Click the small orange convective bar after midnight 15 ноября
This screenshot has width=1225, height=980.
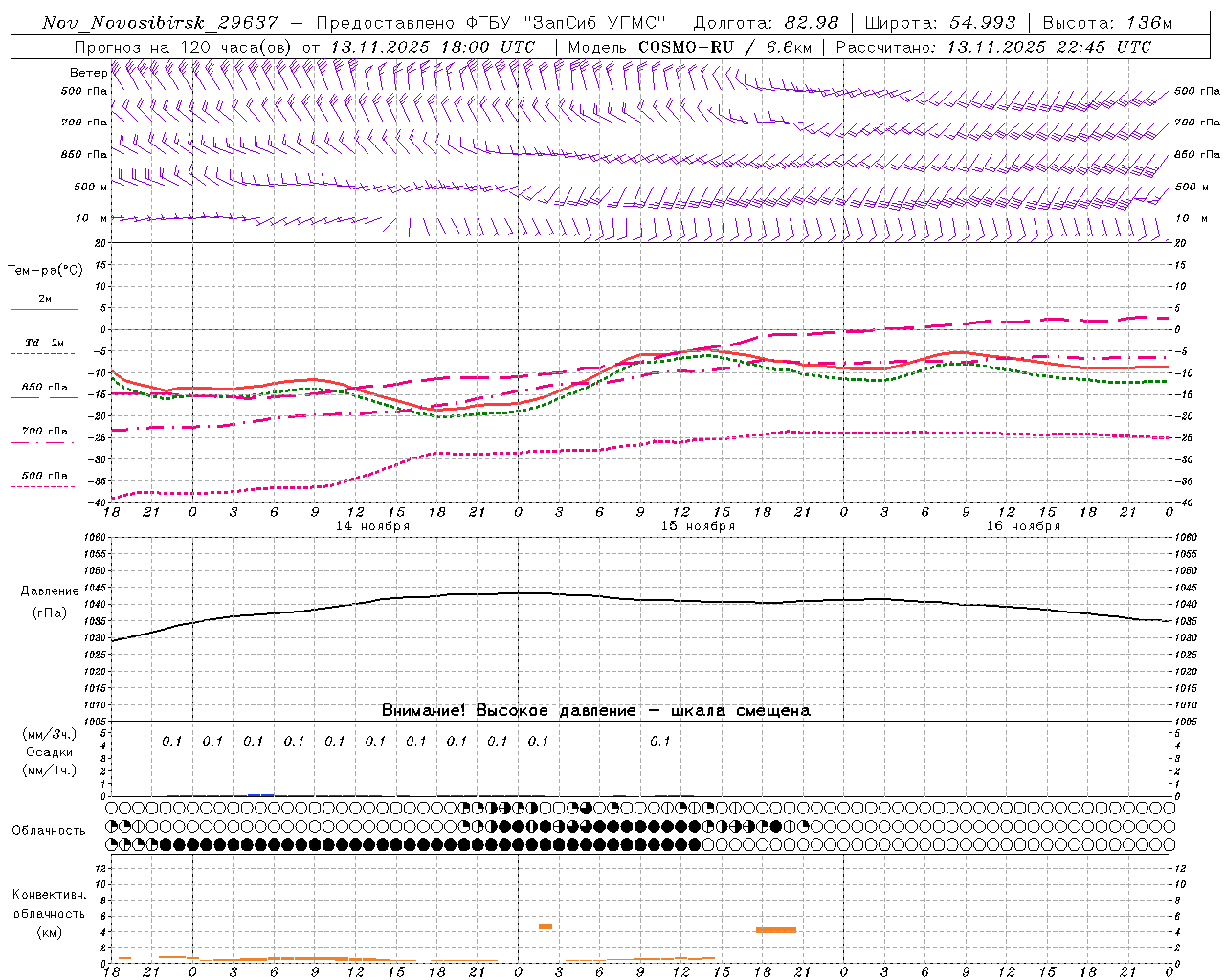(x=546, y=926)
